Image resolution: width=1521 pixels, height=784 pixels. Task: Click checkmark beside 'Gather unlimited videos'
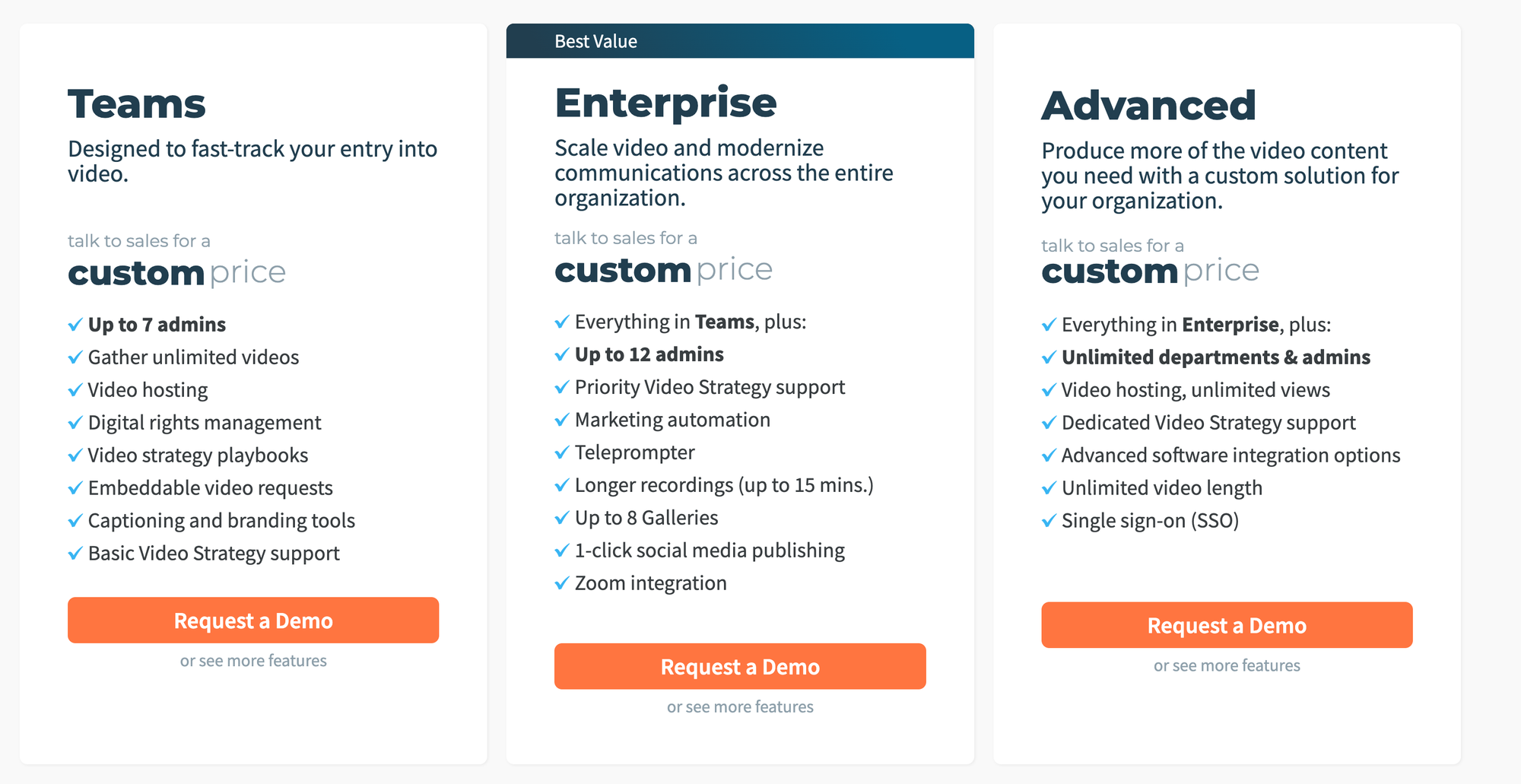[x=75, y=357]
